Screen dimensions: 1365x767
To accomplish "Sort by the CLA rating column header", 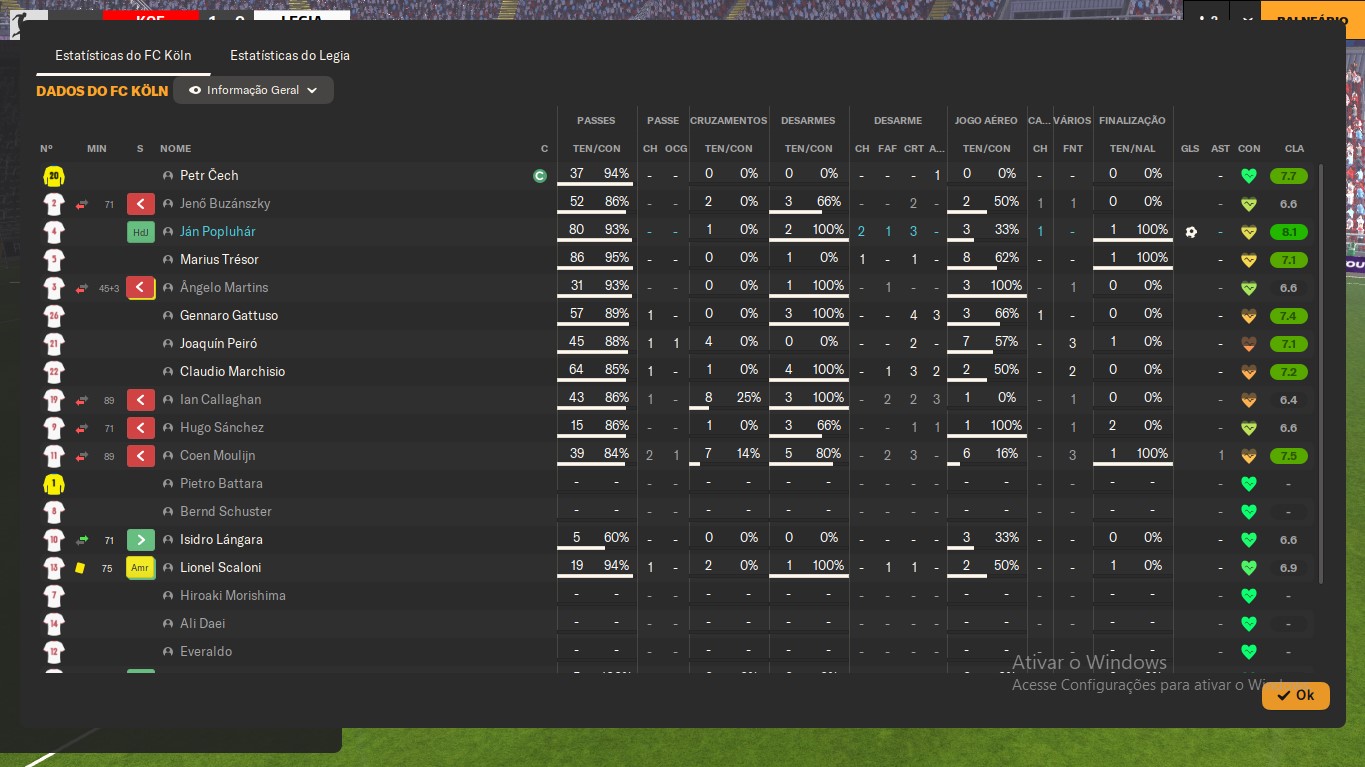I will (x=1294, y=149).
